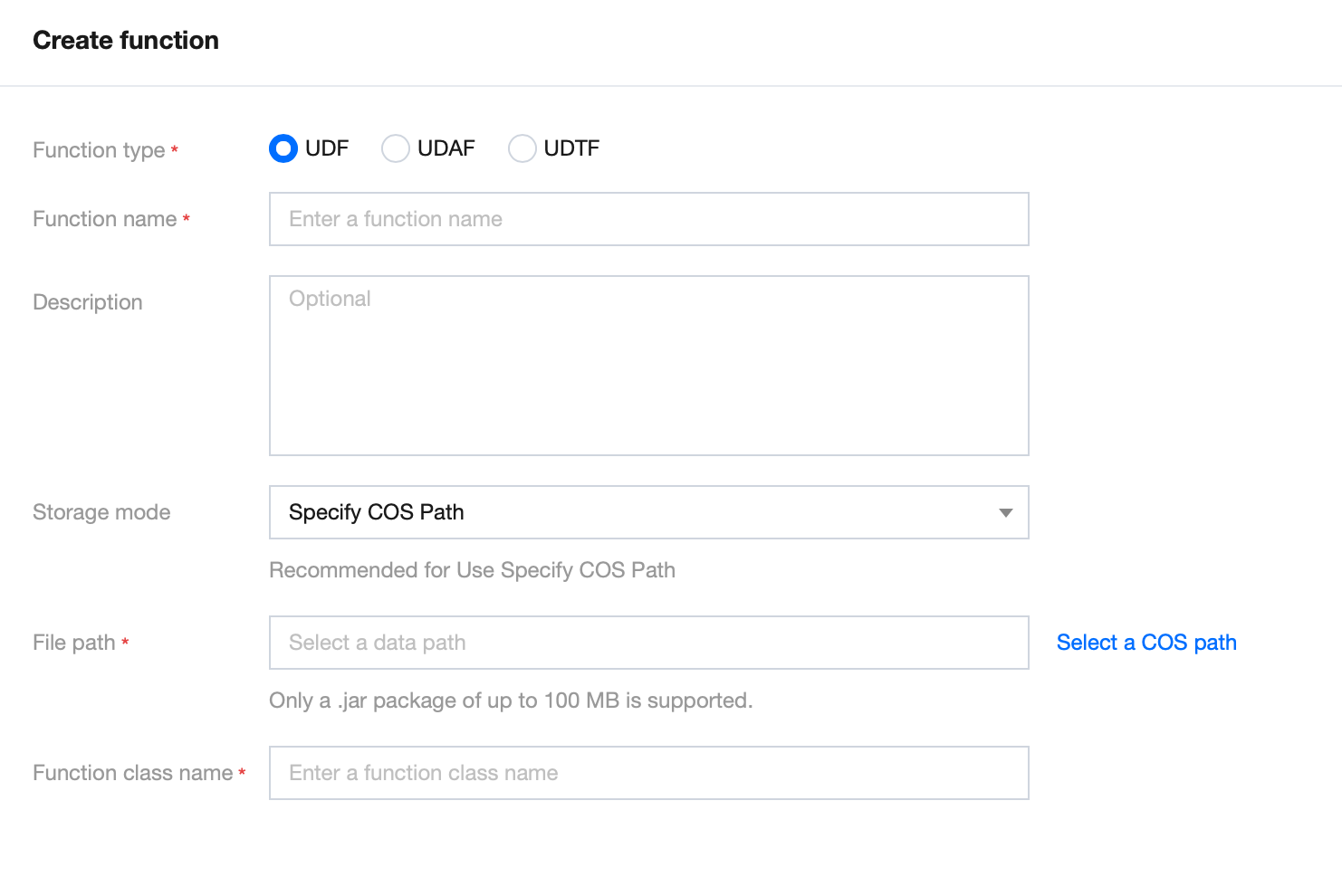Click the "Create function" heading
1342x896 pixels.
[126, 41]
